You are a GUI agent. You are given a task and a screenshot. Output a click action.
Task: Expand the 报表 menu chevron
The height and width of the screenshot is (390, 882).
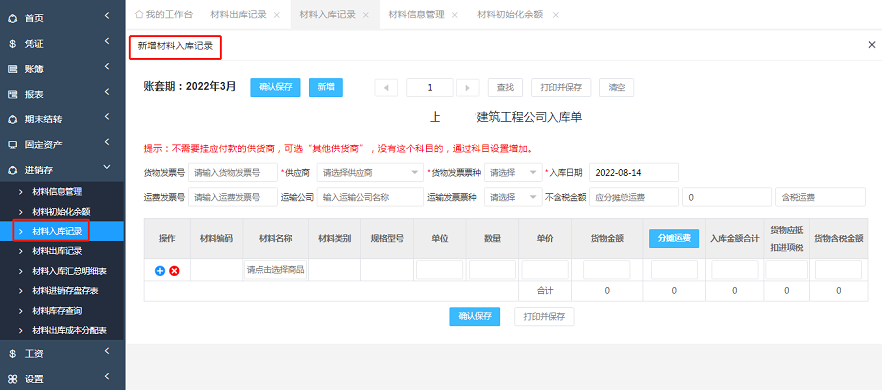coord(107,92)
